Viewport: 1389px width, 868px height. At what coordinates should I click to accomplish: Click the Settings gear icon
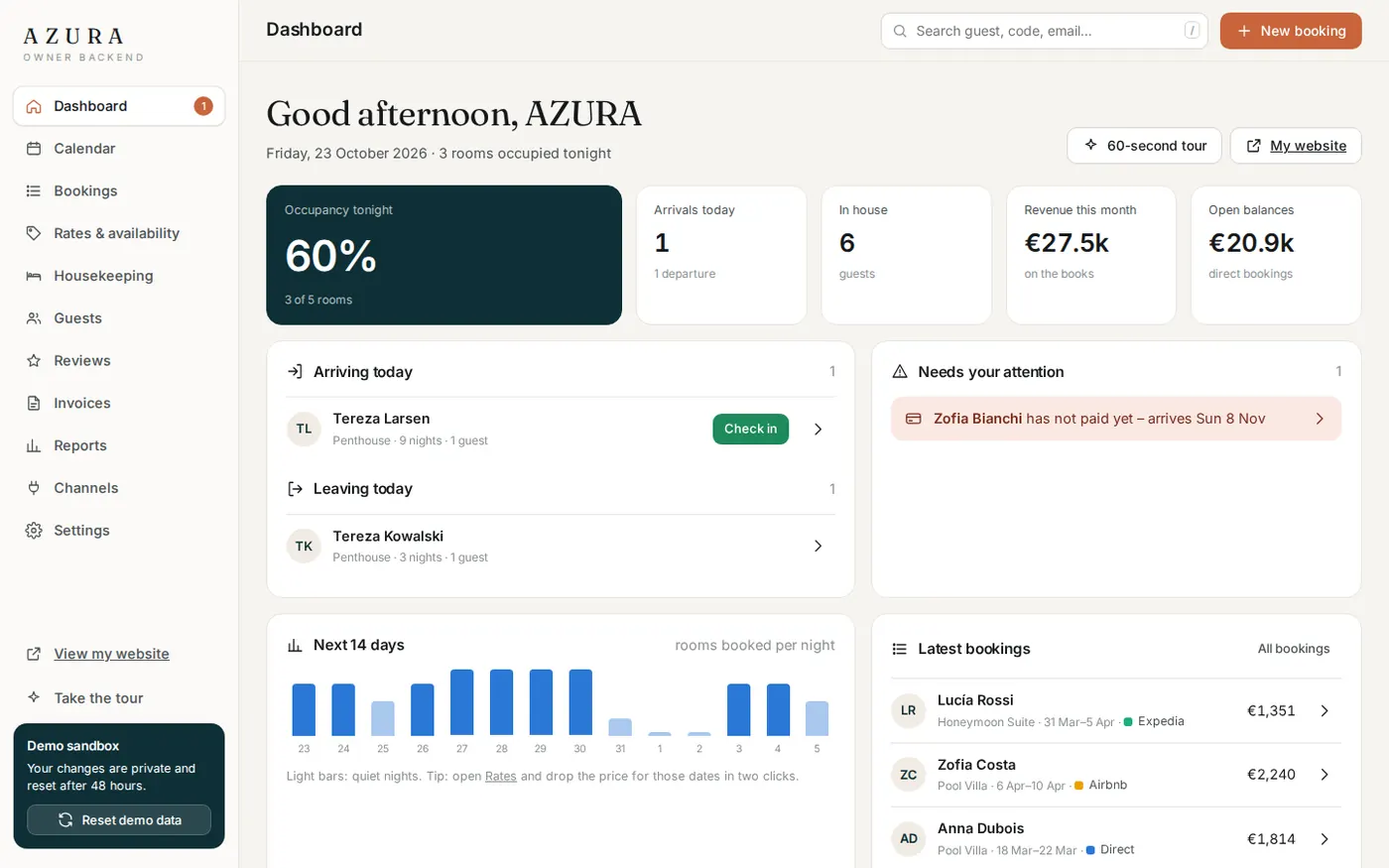34,531
